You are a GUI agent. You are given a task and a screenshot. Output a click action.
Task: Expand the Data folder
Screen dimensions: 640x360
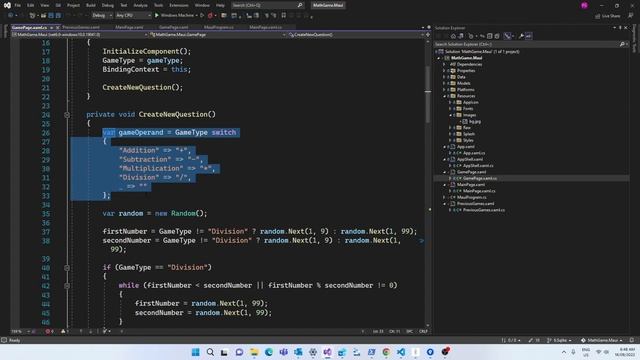click(444, 77)
